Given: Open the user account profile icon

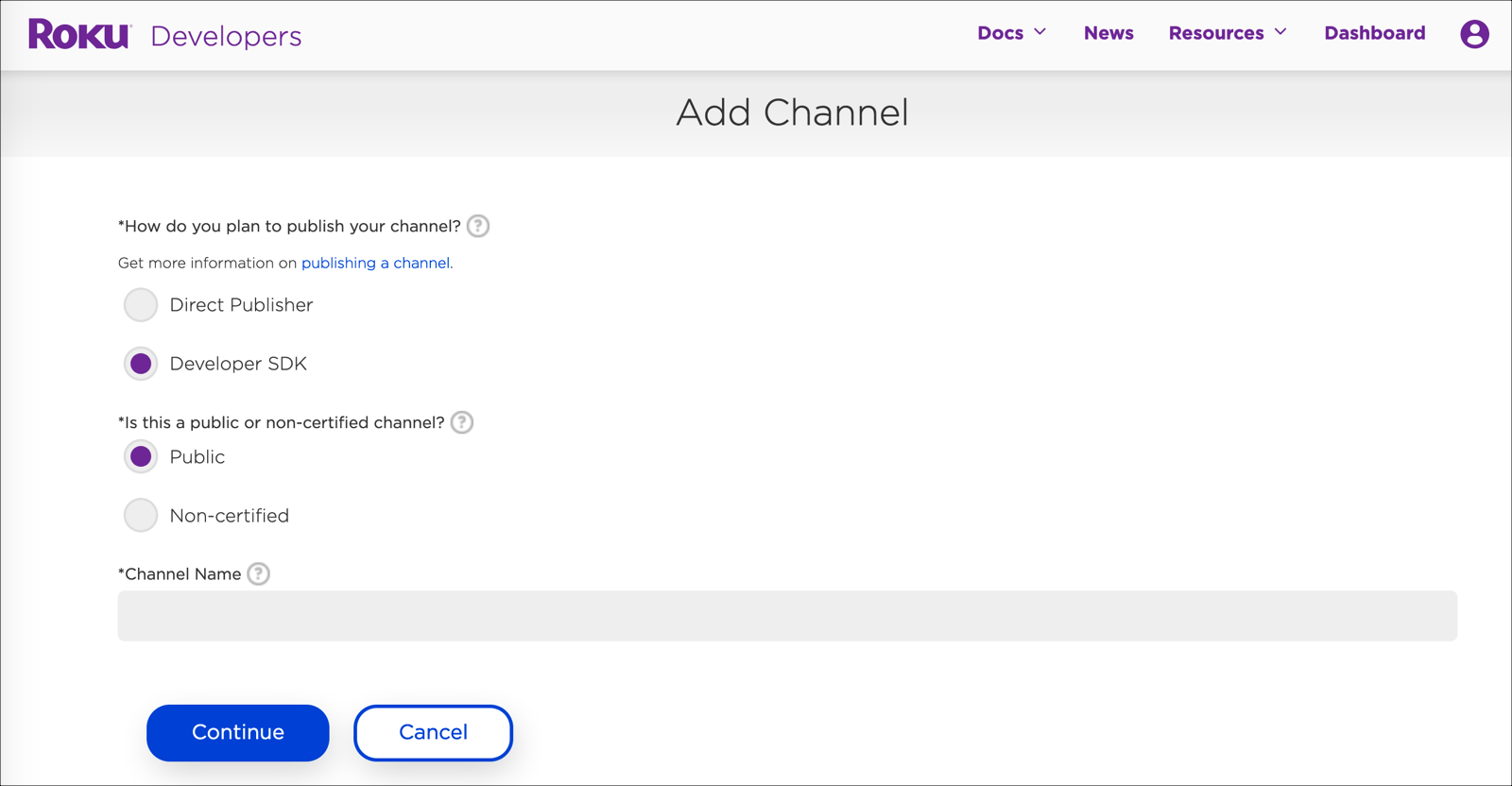Looking at the screenshot, I should click(1474, 34).
